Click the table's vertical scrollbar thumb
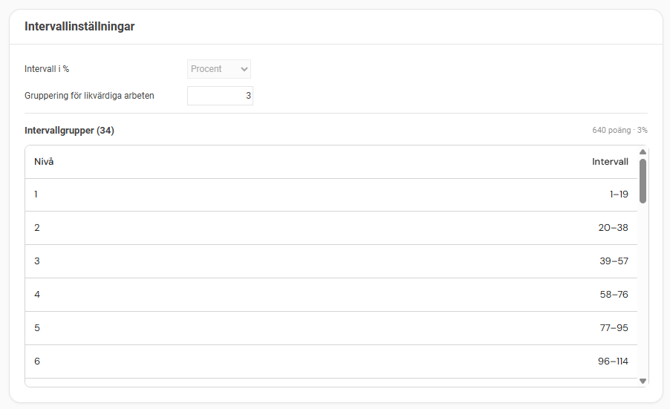 (643, 180)
